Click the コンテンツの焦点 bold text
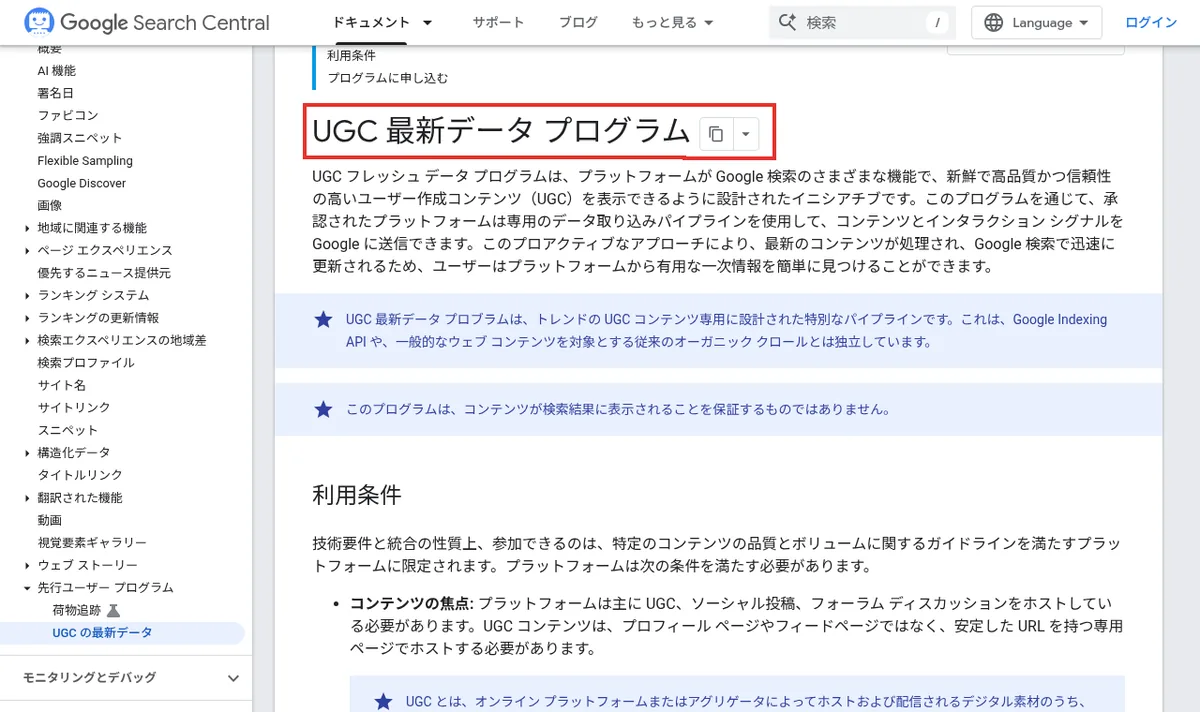This screenshot has width=1200, height=712. (x=413, y=603)
